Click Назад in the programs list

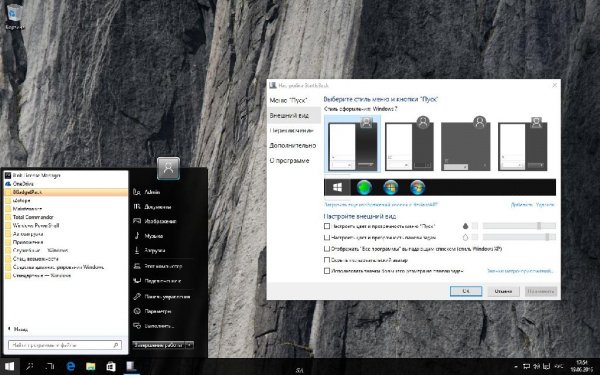(18, 329)
